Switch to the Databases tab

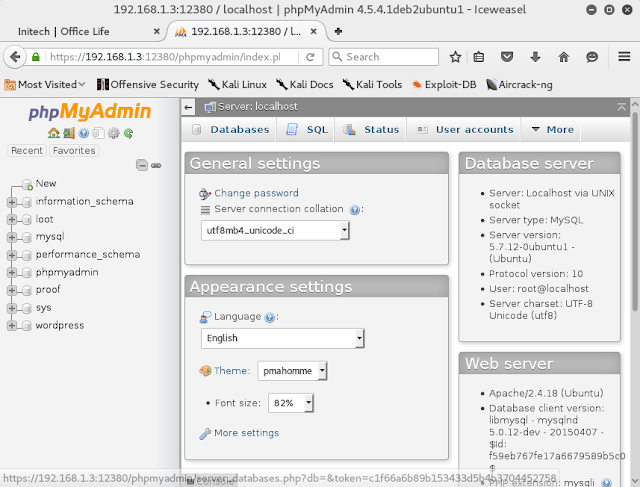pyautogui.click(x=230, y=130)
